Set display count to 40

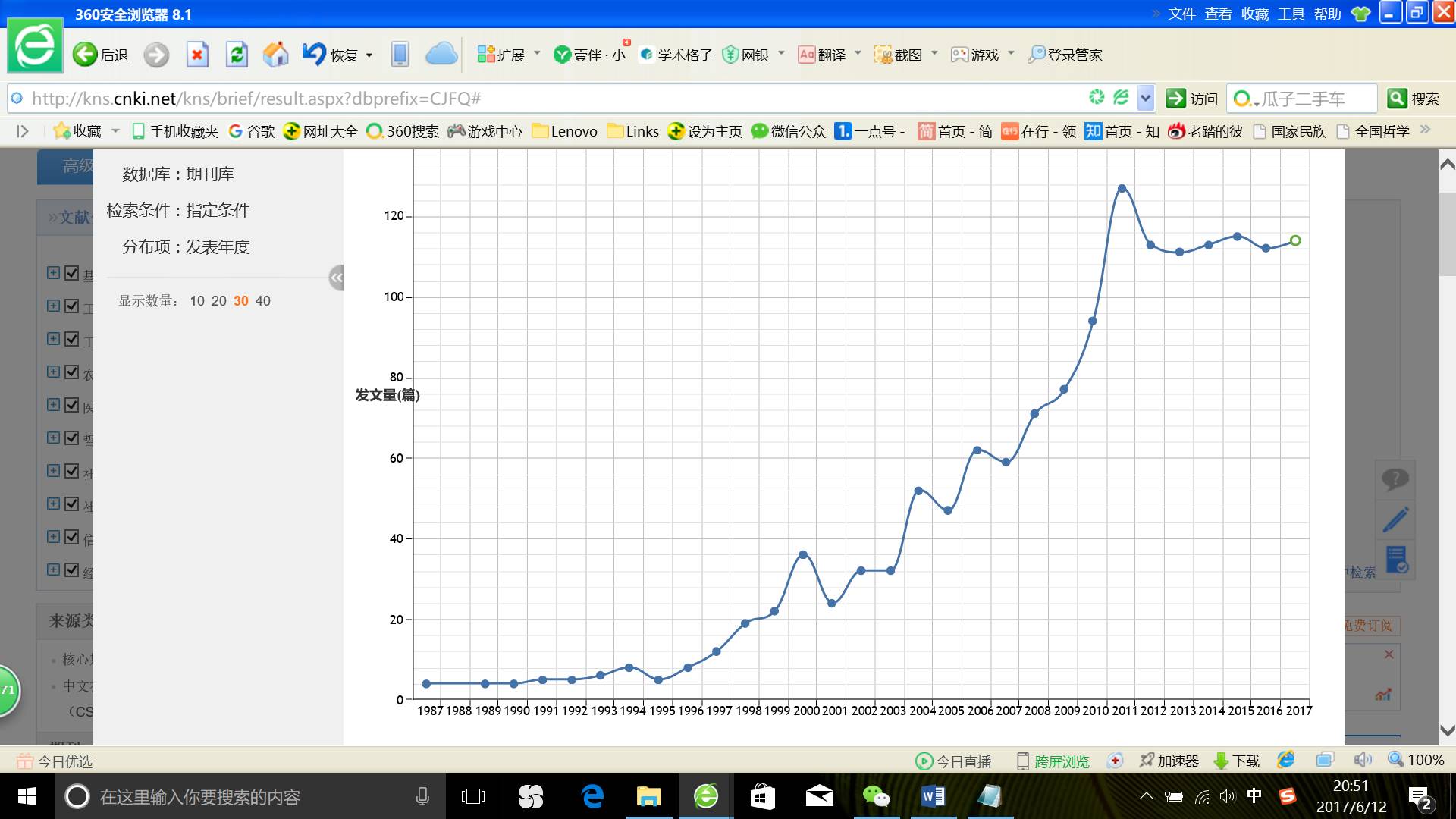coord(262,301)
